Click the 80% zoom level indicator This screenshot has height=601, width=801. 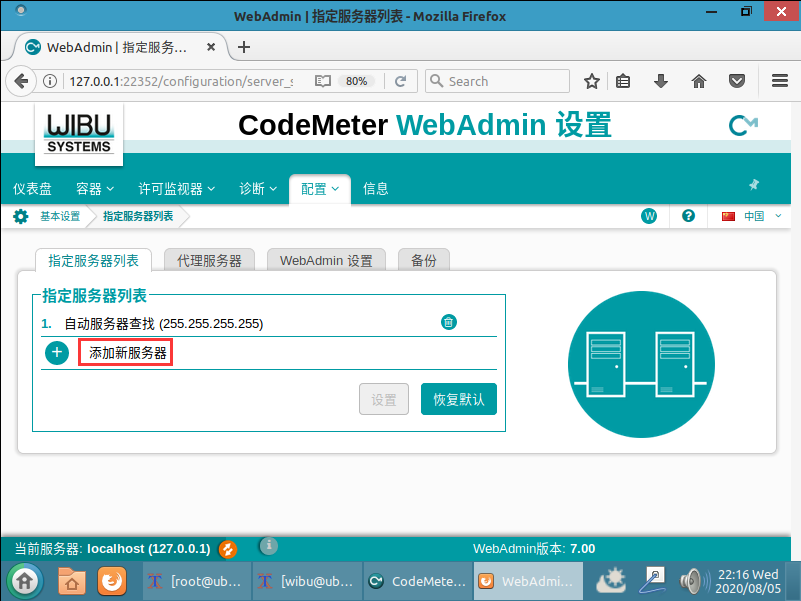pyautogui.click(x=357, y=81)
